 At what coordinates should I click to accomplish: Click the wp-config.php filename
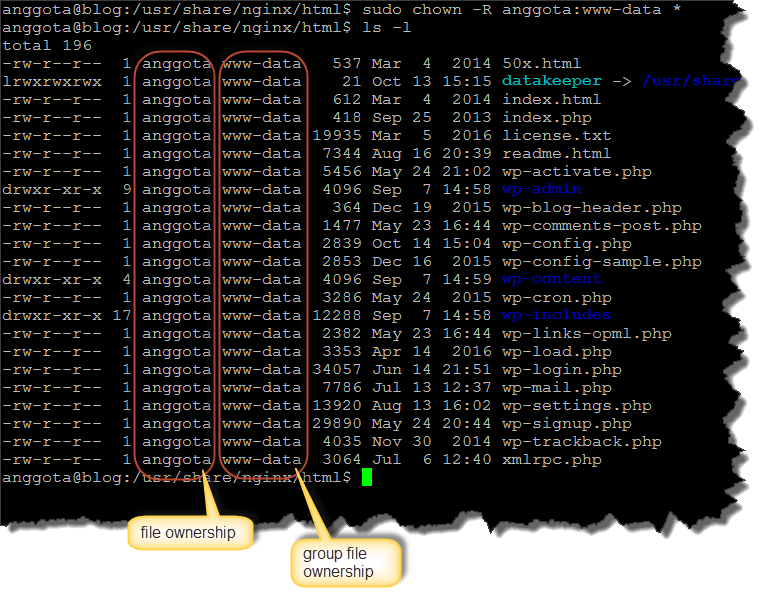click(567, 243)
